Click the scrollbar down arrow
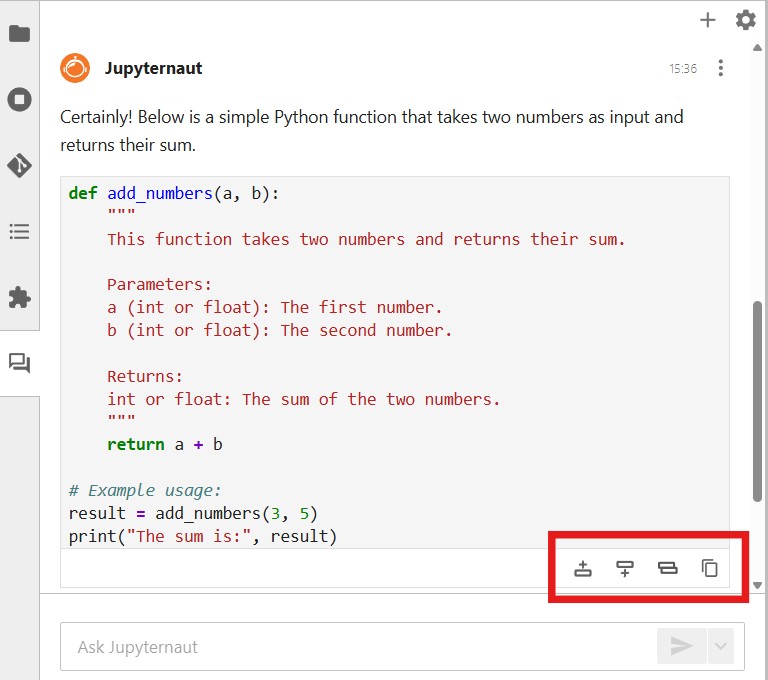The height and width of the screenshot is (680, 768). [757, 585]
